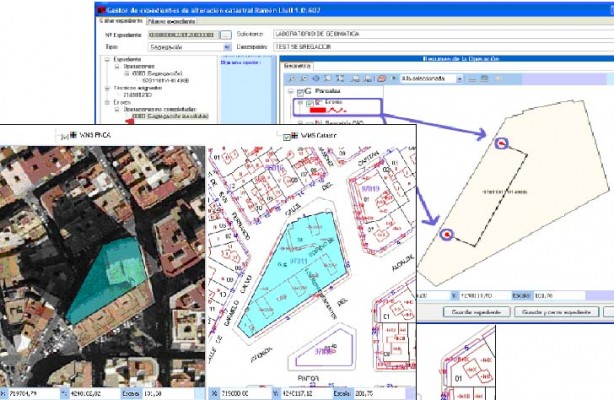Click the Nº Expediente input field

pos(184,35)
